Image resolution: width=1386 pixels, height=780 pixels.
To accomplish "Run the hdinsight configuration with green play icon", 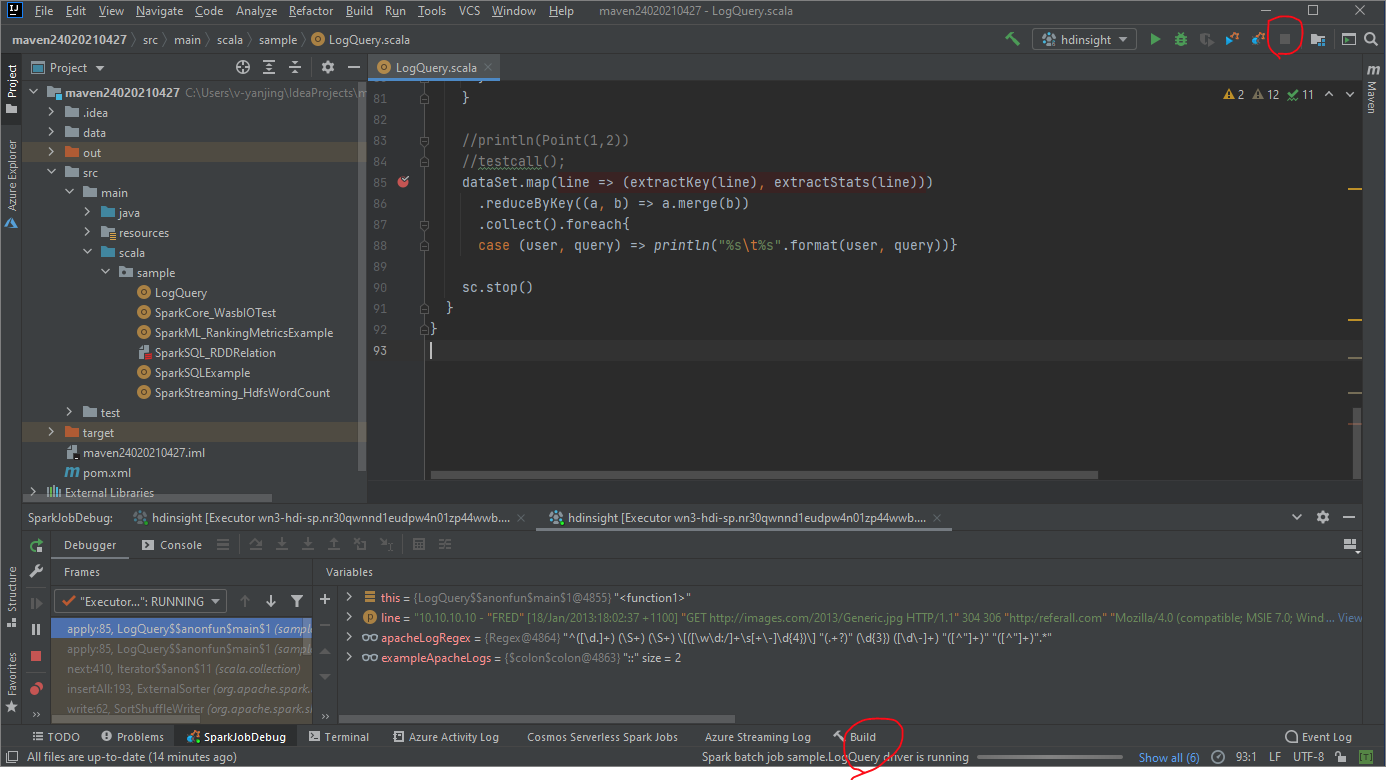I will [x=1155, y=38].
